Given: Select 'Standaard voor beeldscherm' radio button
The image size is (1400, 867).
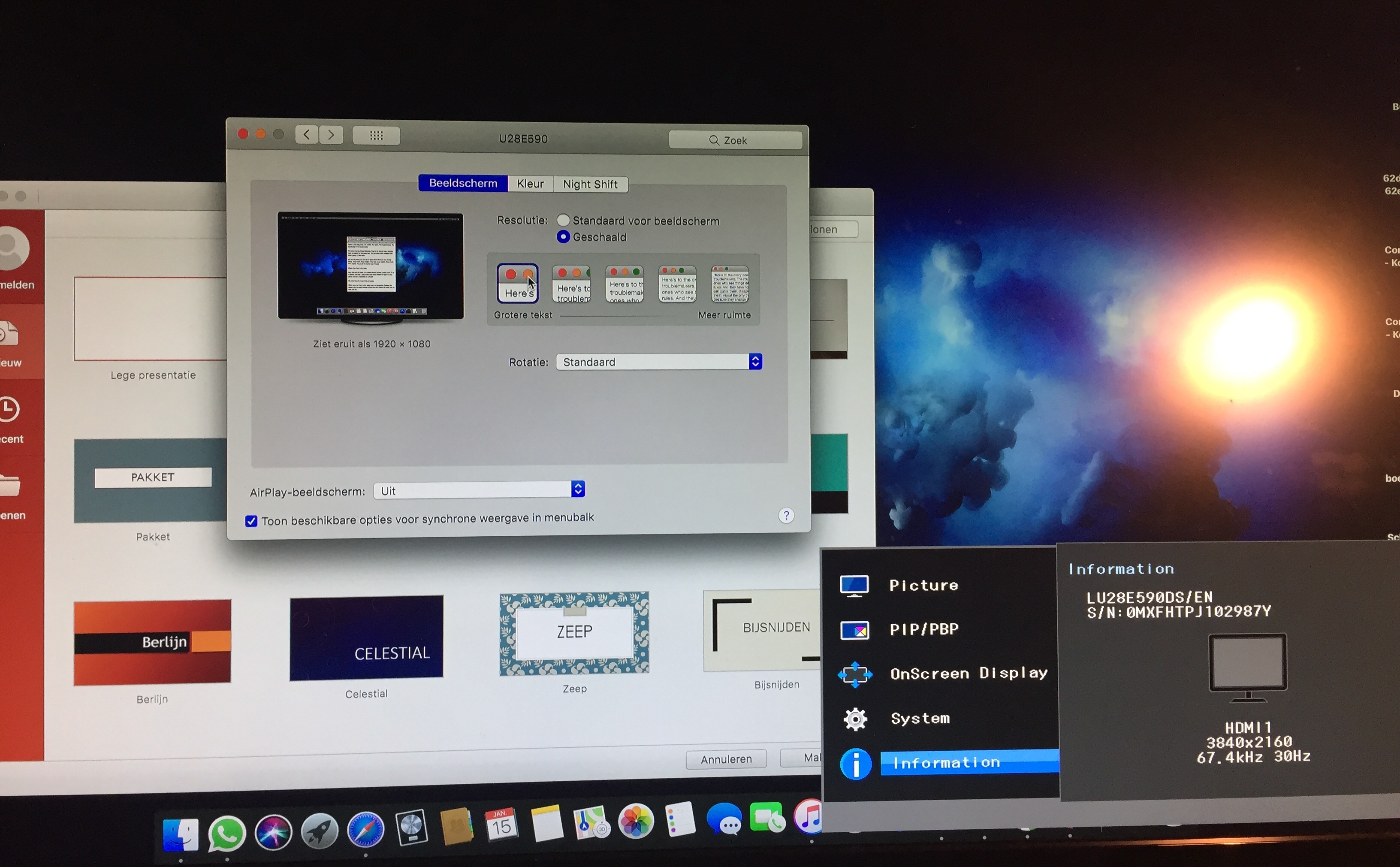Looking at the screenshot, I should point(564,221).
